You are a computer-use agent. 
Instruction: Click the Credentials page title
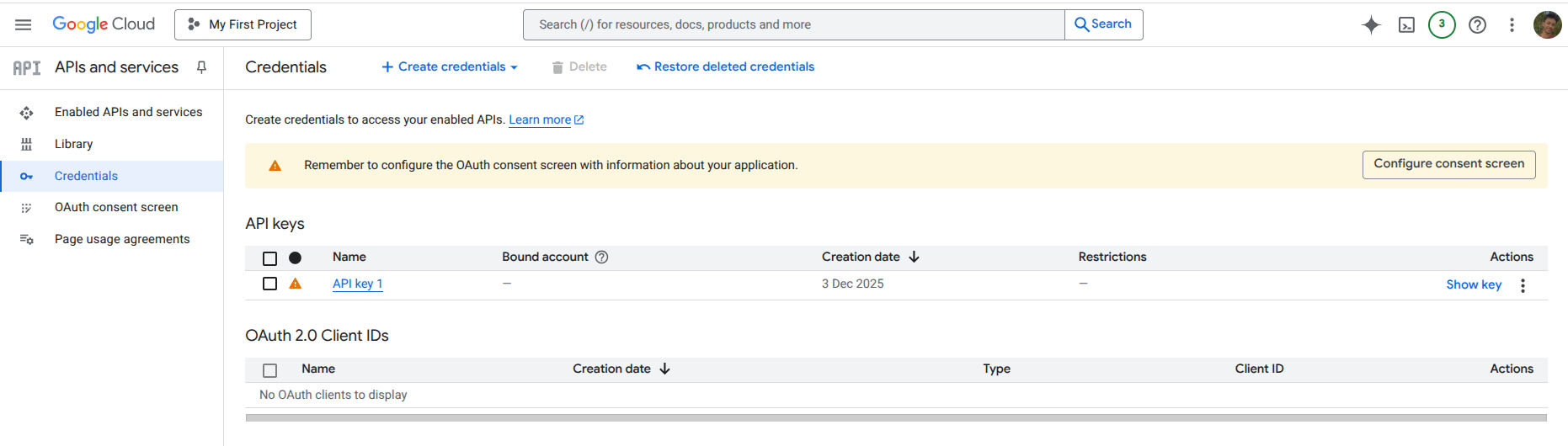285,67
